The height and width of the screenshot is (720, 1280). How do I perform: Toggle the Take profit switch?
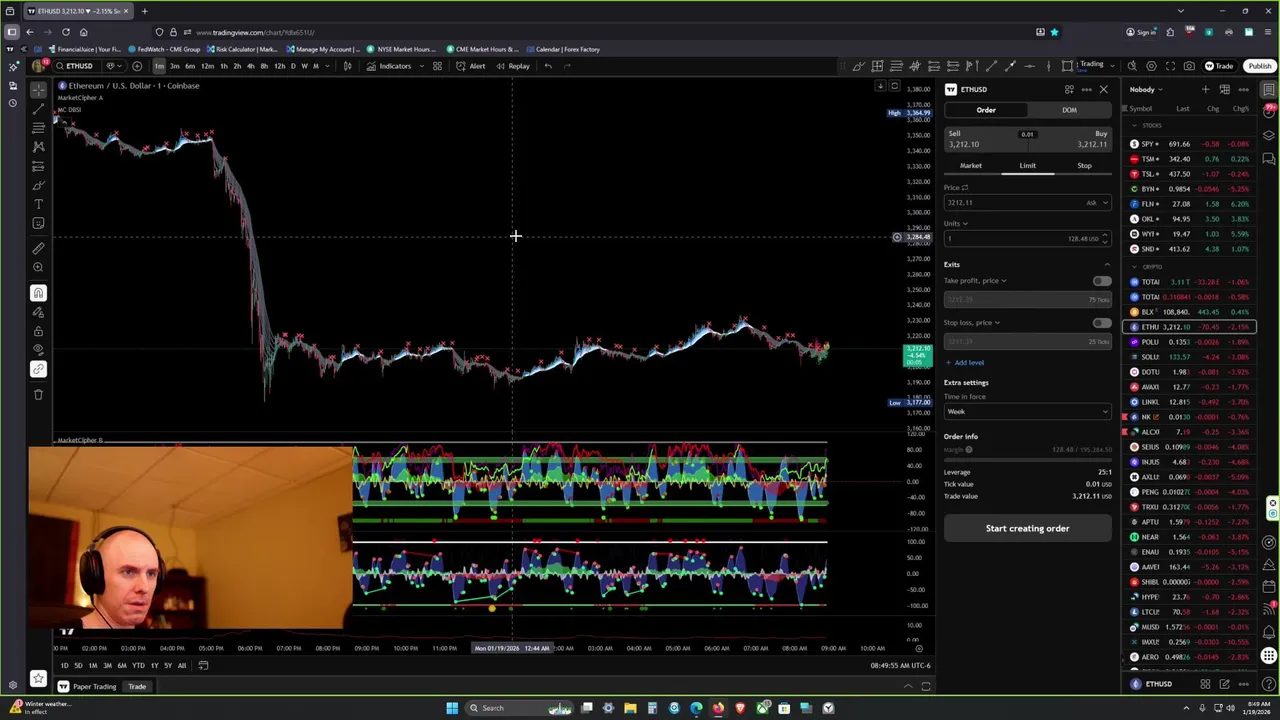pos(1101,281)
